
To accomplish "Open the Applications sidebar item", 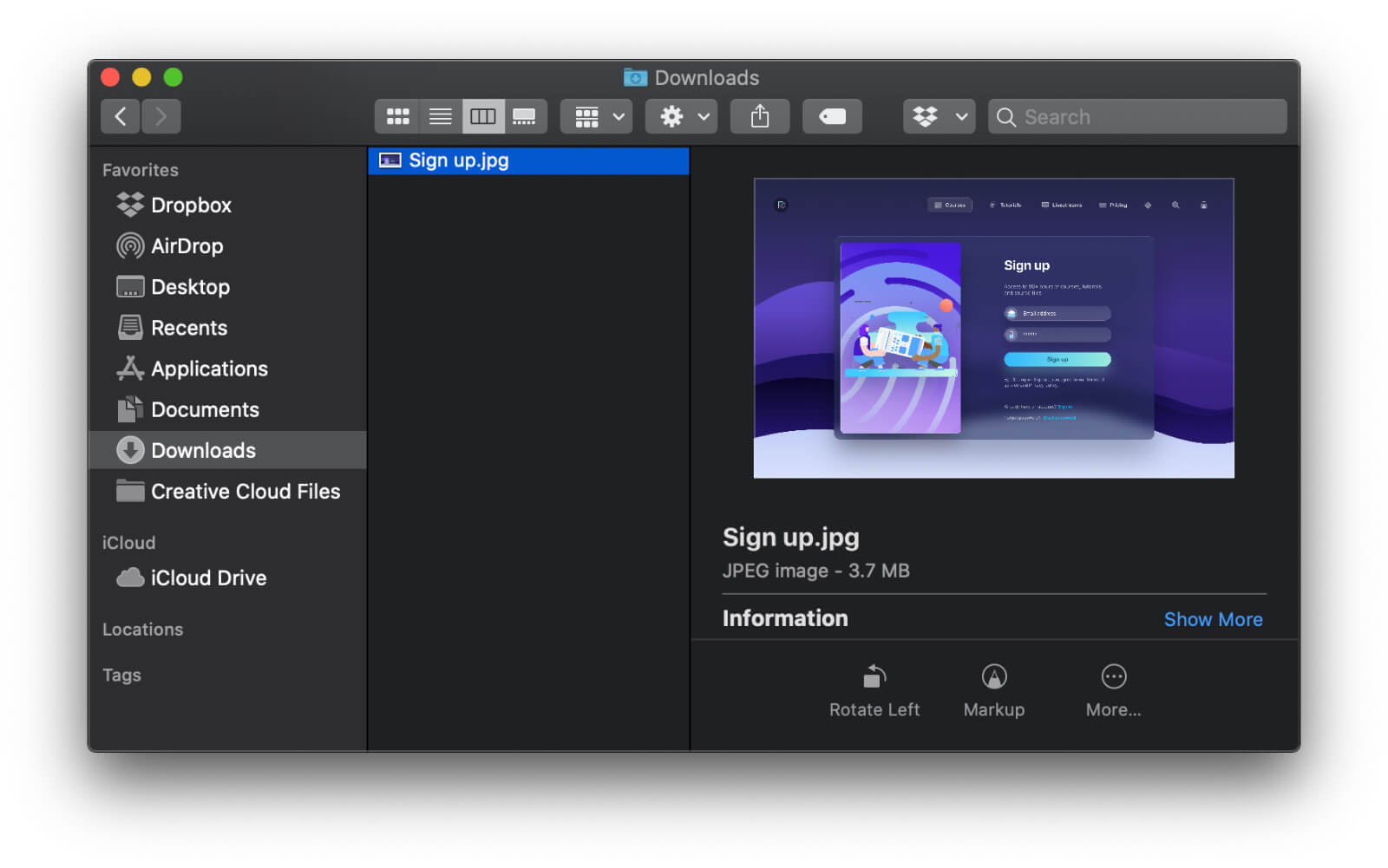I will pos(209,369).
